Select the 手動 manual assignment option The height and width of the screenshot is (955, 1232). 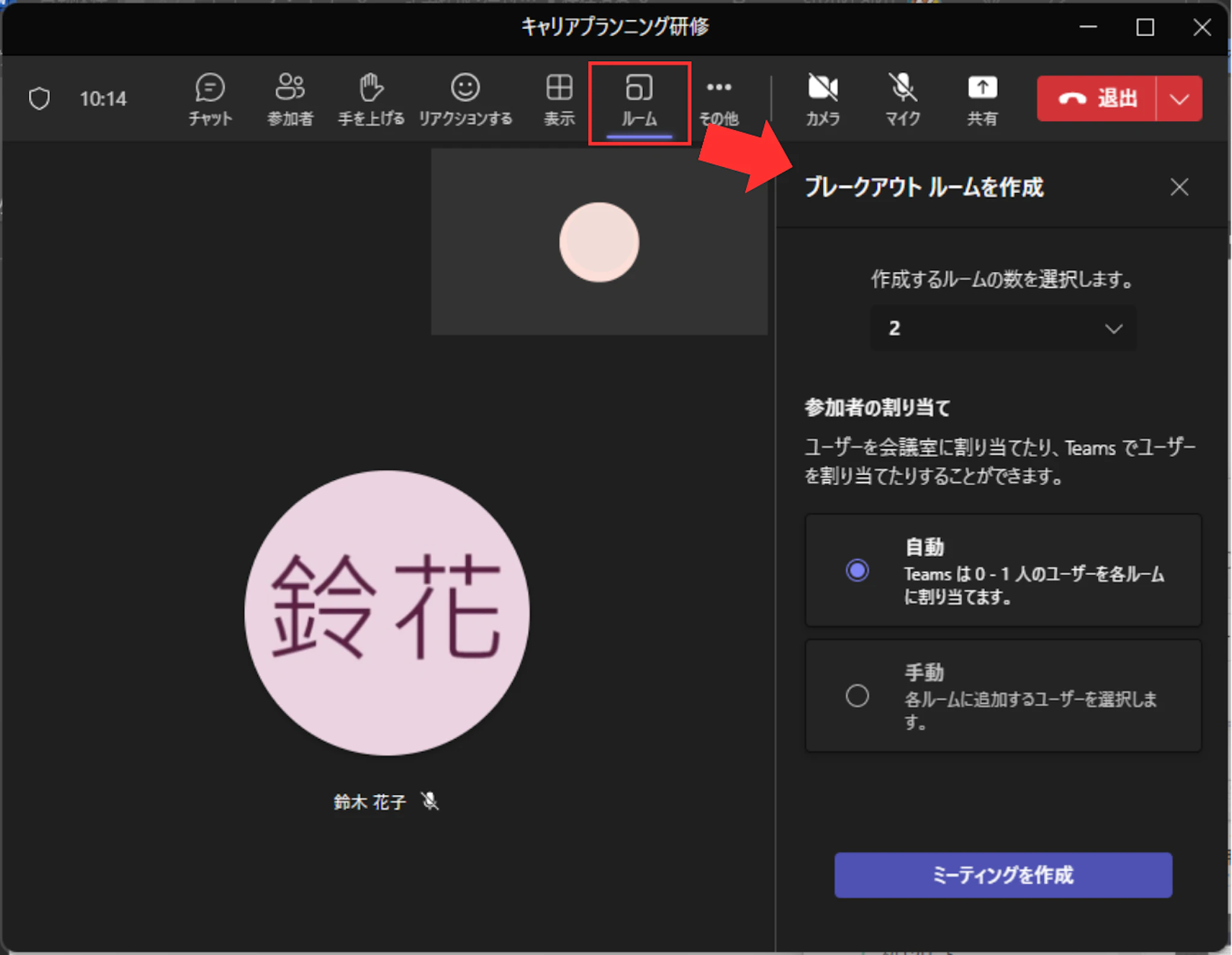click(x=857, y=696)
